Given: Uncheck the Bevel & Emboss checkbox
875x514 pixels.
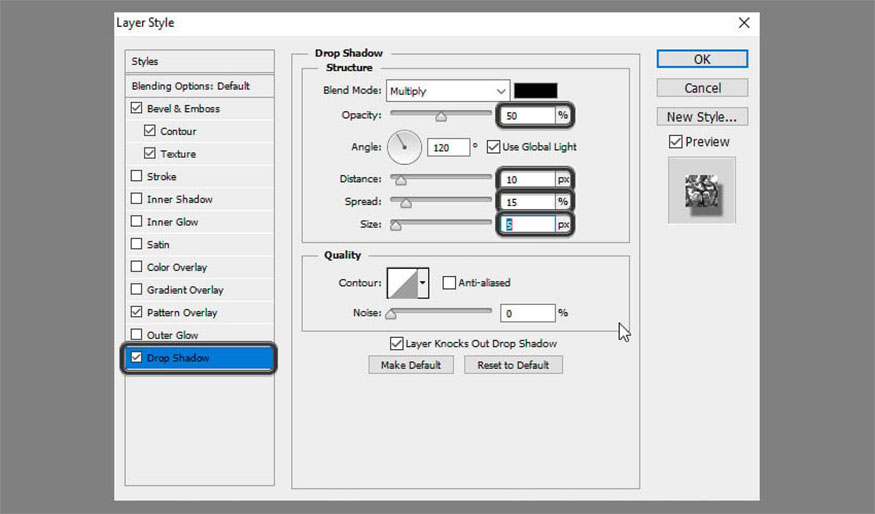Looking at the screenshot, I should pos(136,108).
